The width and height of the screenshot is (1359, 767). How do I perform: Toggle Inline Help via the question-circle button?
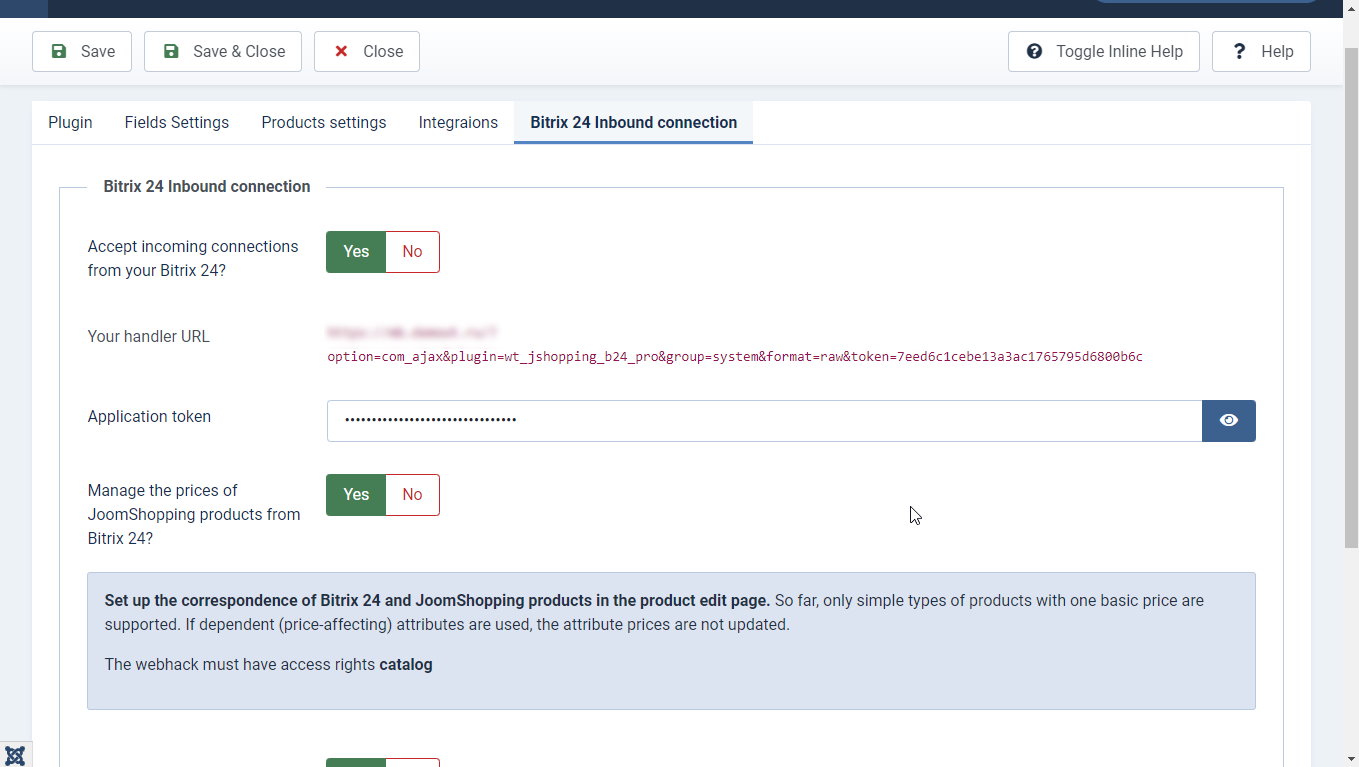point(1103,52)
